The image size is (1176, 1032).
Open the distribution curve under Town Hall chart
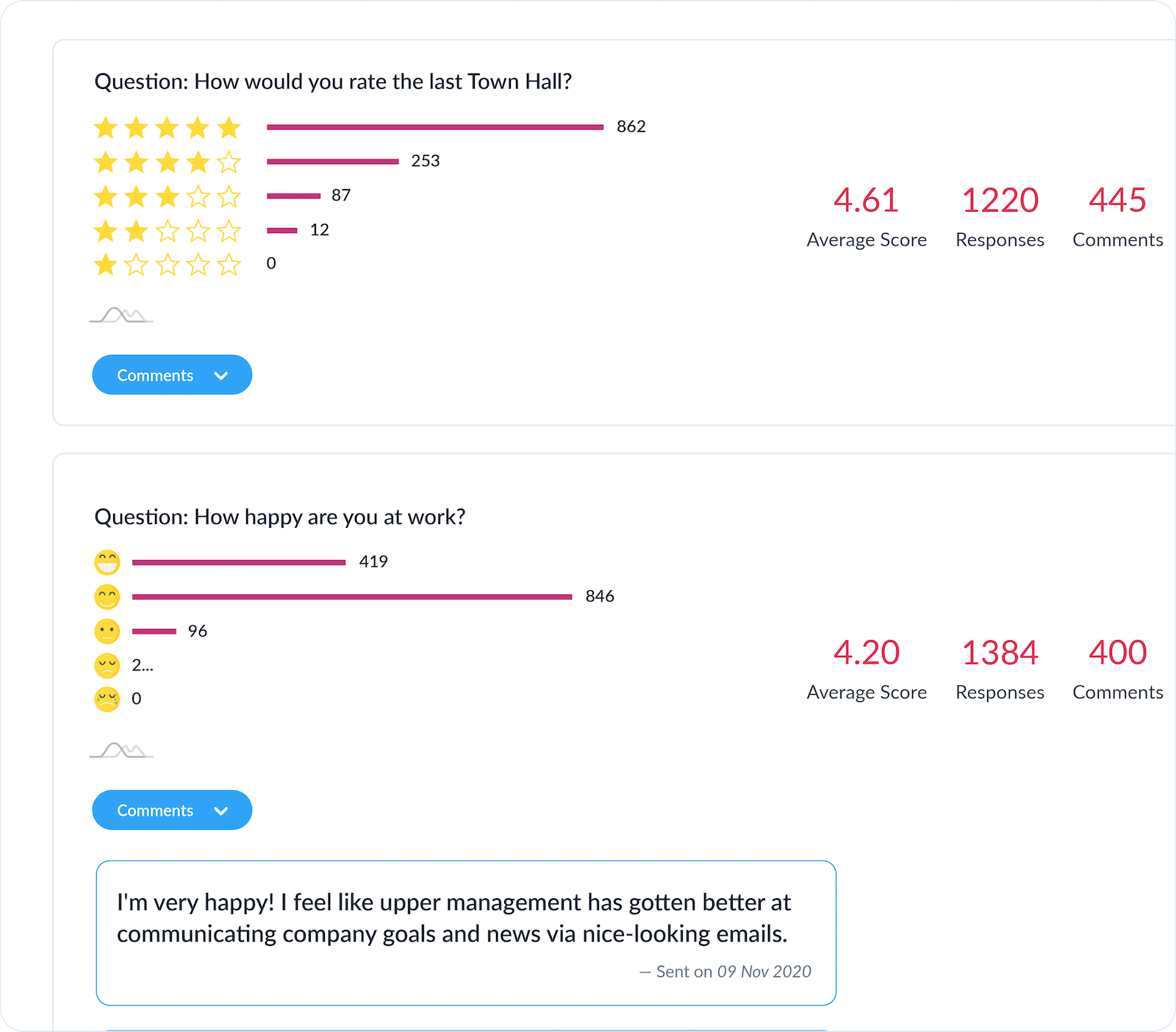(x=121, y=315)
